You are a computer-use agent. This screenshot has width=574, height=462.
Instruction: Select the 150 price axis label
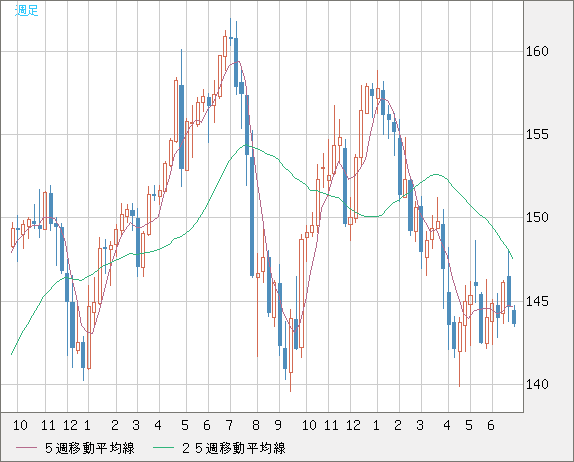pyautogui.click(x=537, y=217)
